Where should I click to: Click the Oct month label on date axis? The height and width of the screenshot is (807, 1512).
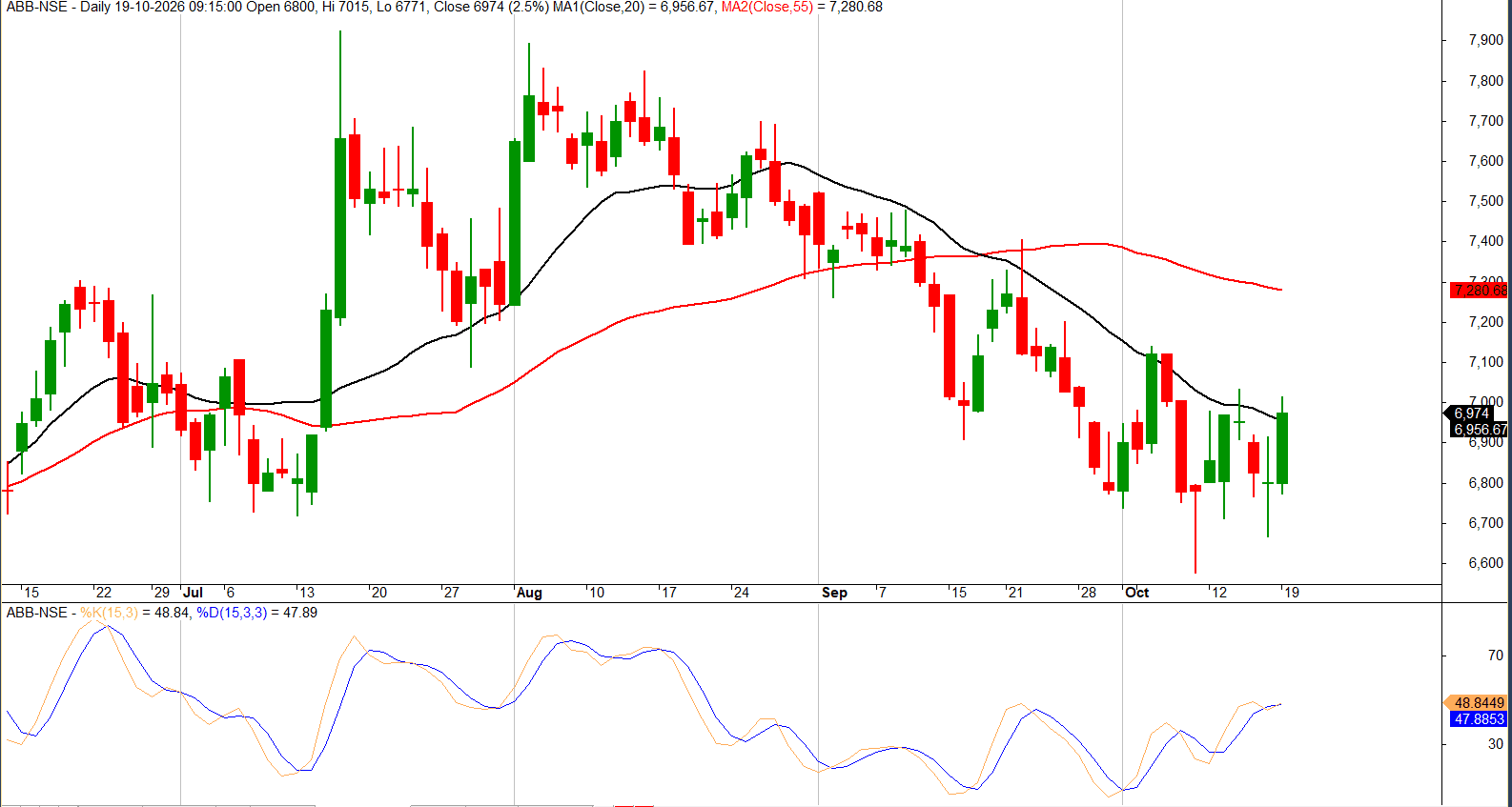(1136, 593)
